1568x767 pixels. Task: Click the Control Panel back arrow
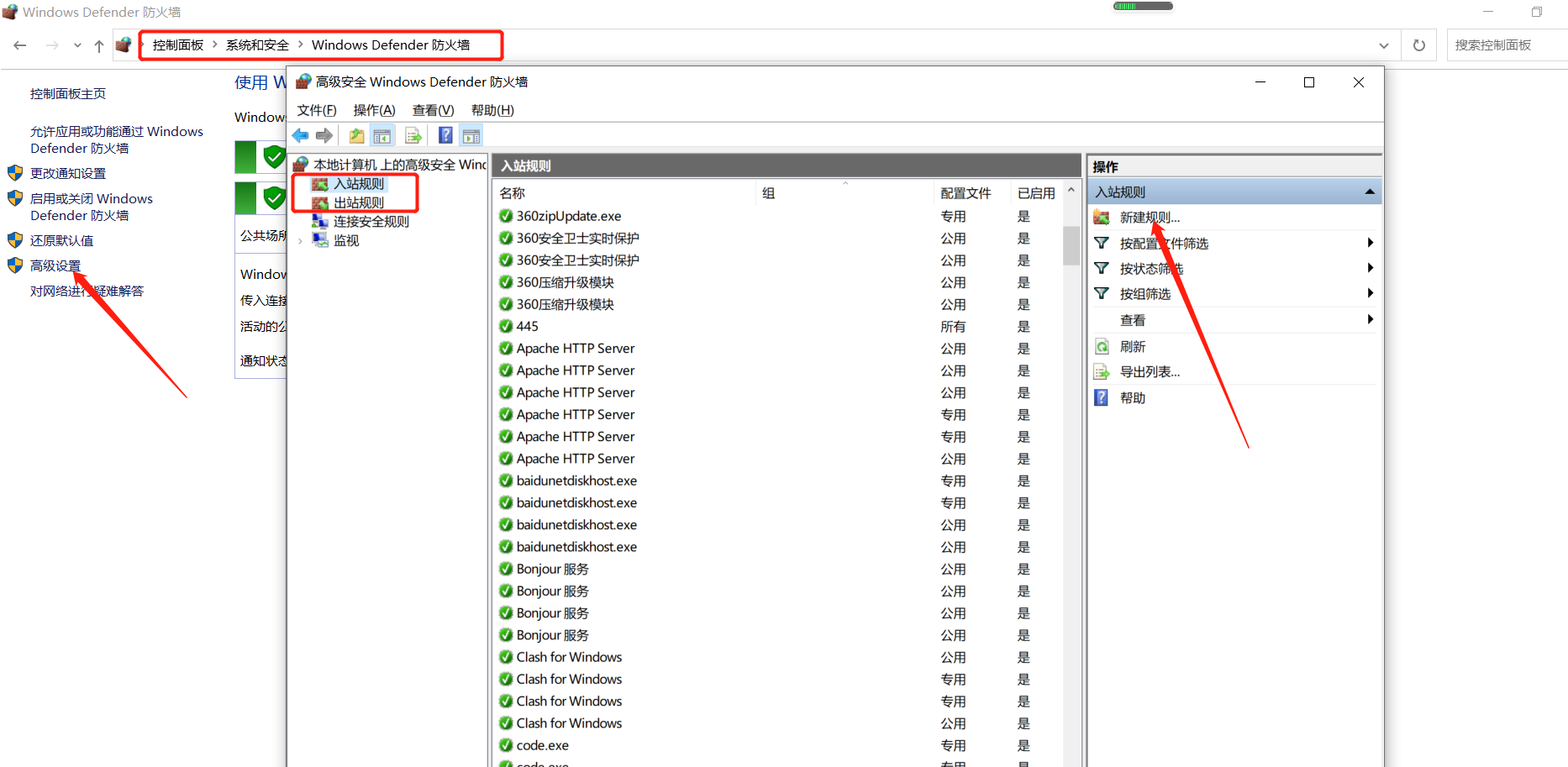(x=20, y=45)
